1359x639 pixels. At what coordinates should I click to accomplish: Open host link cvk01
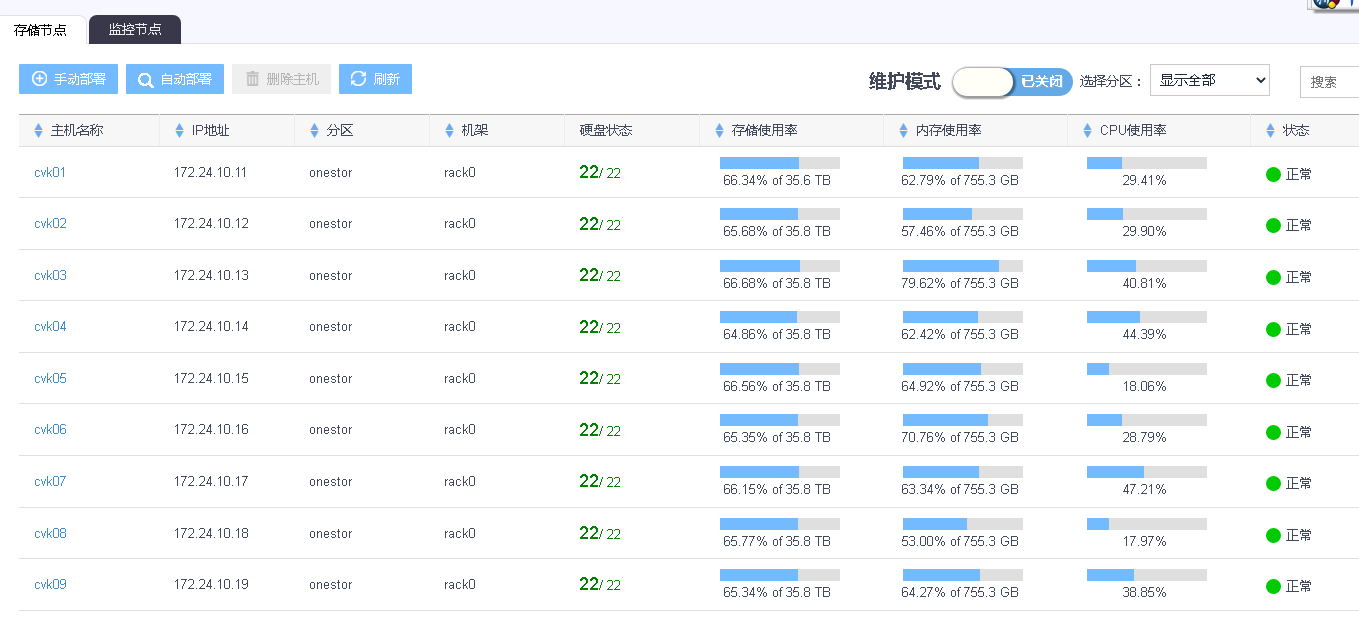(x=50, y=172)
